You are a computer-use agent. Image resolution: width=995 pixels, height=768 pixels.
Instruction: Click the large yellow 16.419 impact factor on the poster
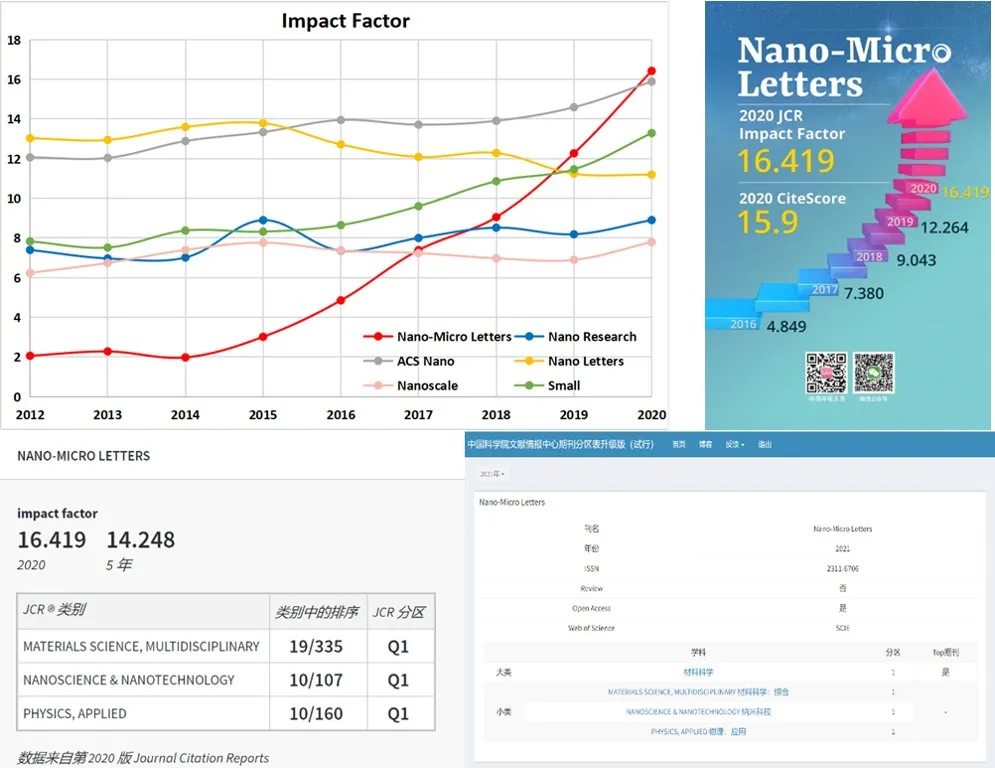pos(786,161)
